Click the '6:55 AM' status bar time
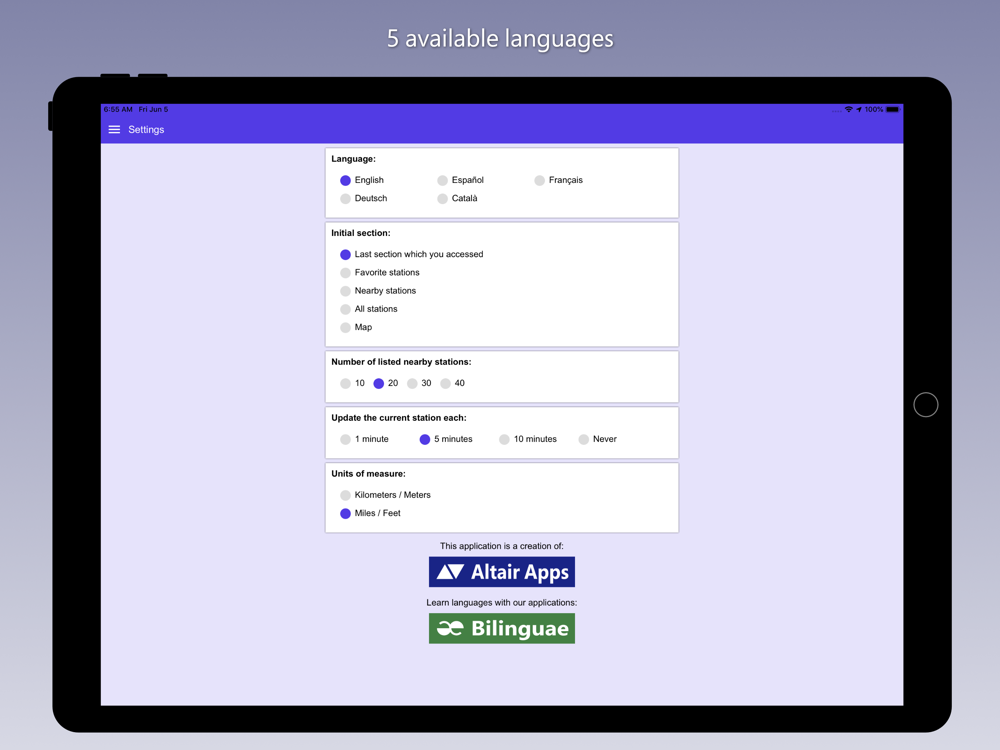The width and height of the screenshot is (1000, 750). coord(118,110)
